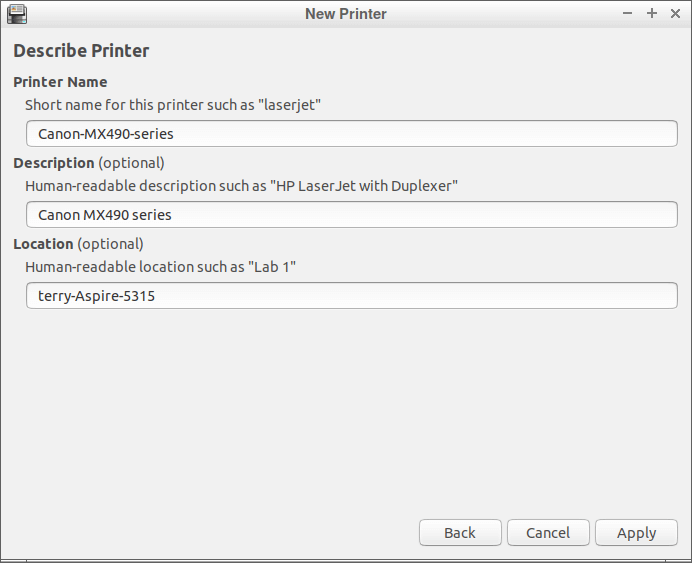Open the printer icon window menu
The image size is (692, 563).
coord(17,14)
